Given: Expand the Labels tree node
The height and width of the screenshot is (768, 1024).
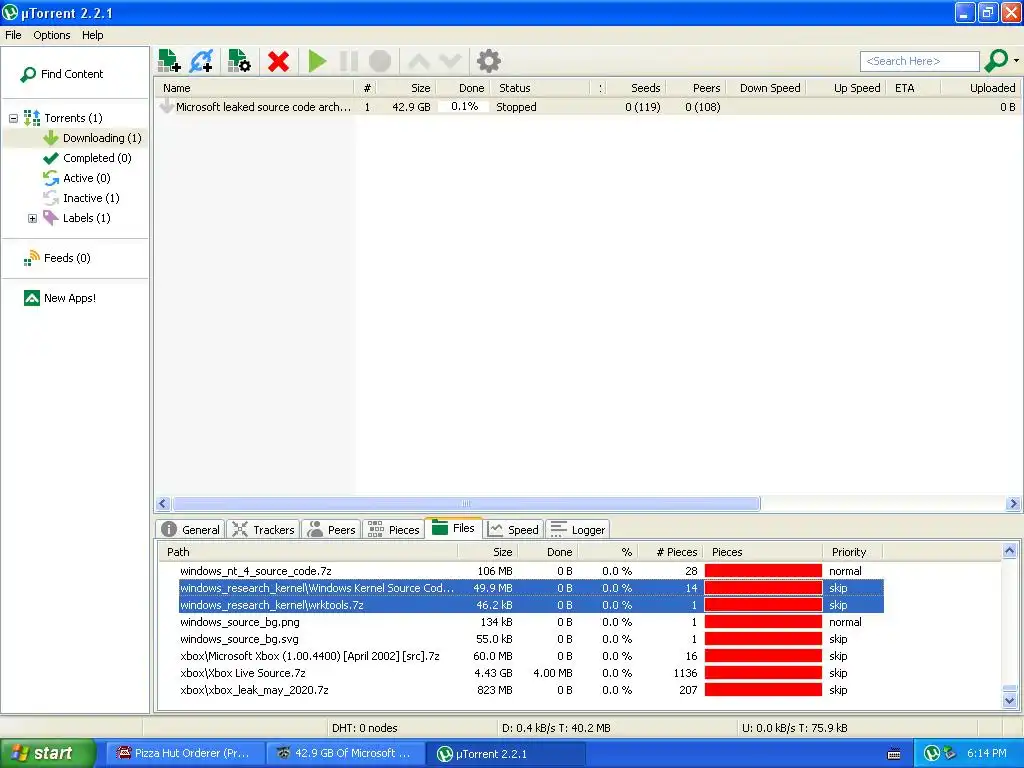Looking at the screenshot, I should (32, 218).
